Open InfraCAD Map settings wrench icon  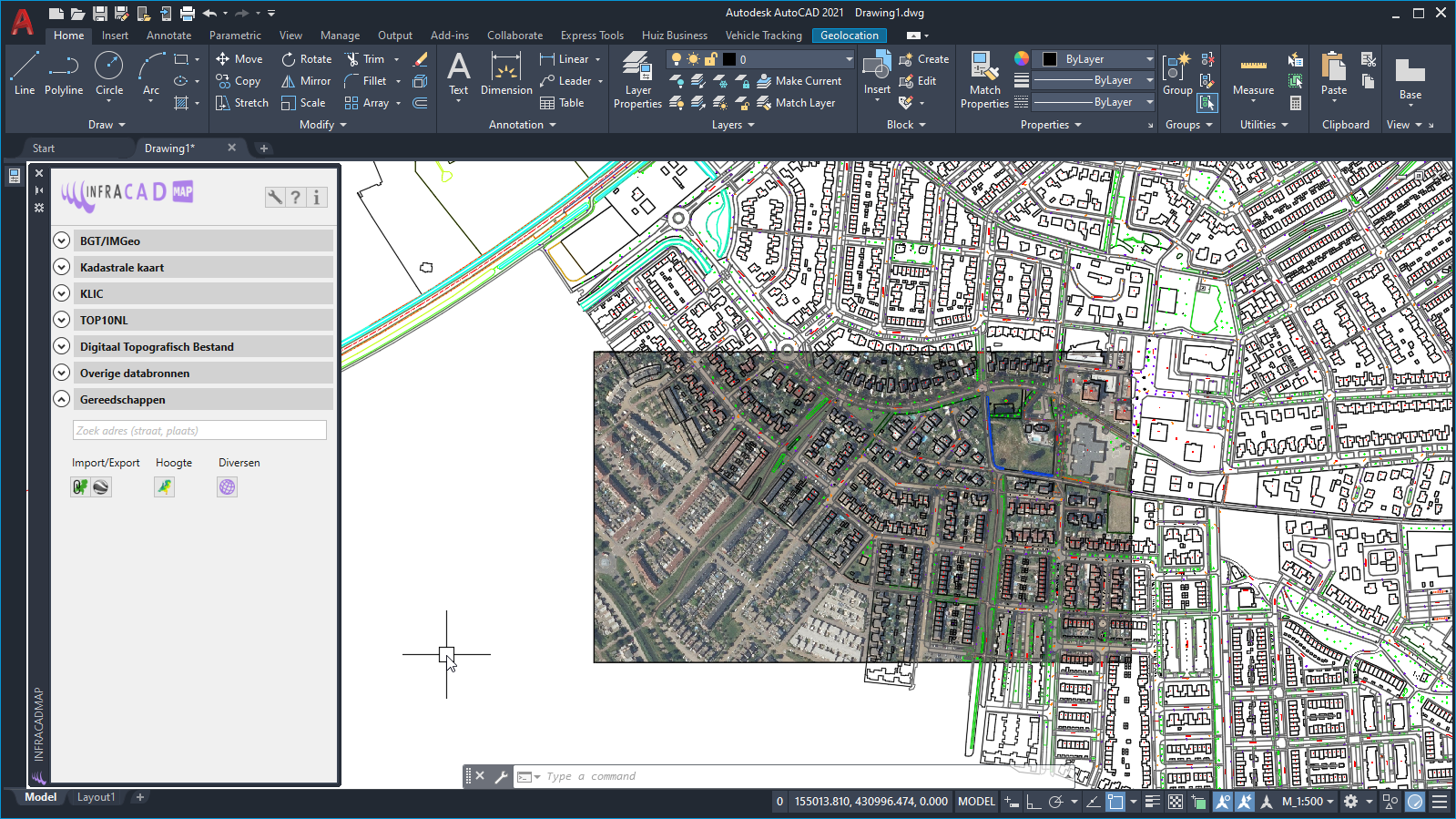(x=274, y=197)
